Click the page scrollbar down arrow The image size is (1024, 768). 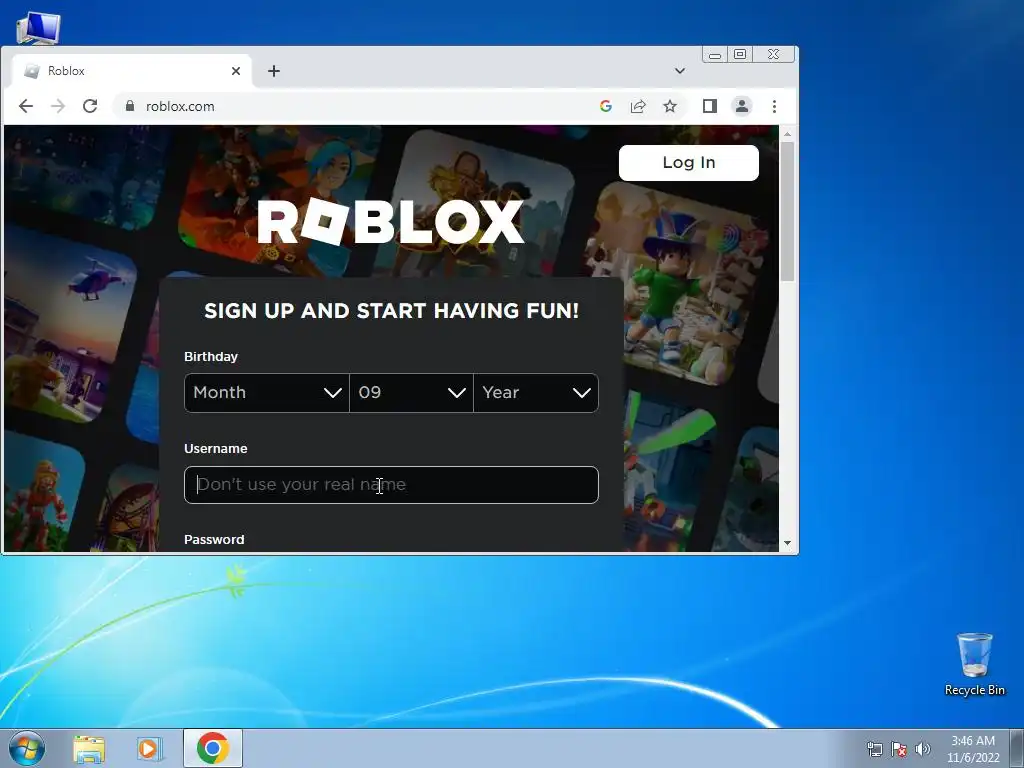787,543
